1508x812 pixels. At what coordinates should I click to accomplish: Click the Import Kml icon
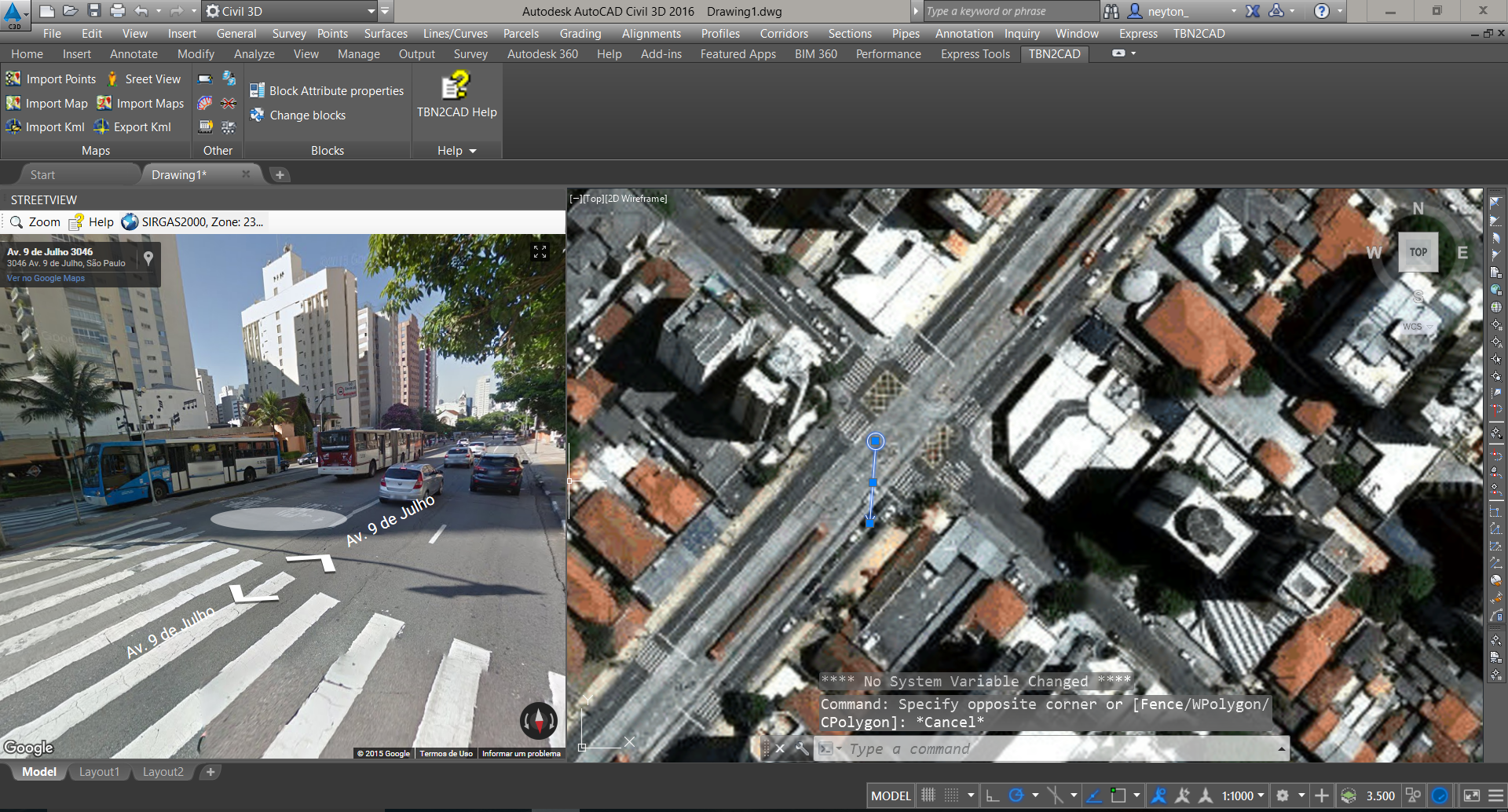(13, 127)
